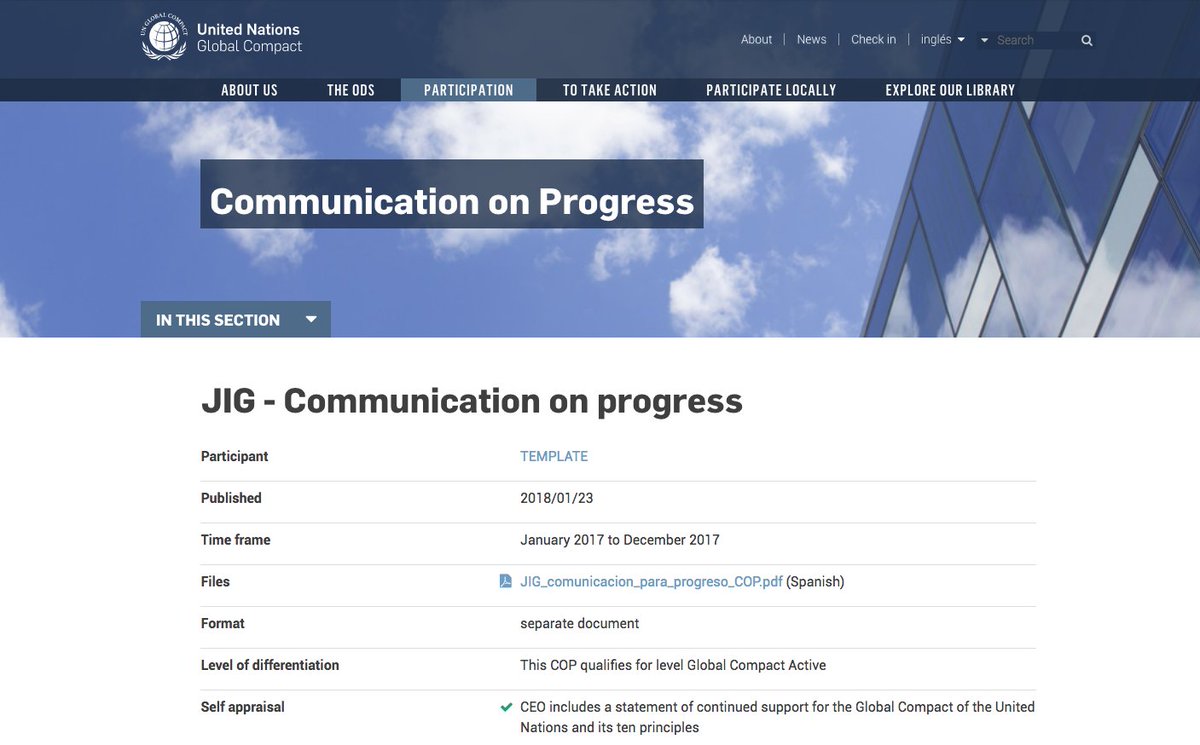
Task: Click the News link in the header
Action: (x=811, y=40)
